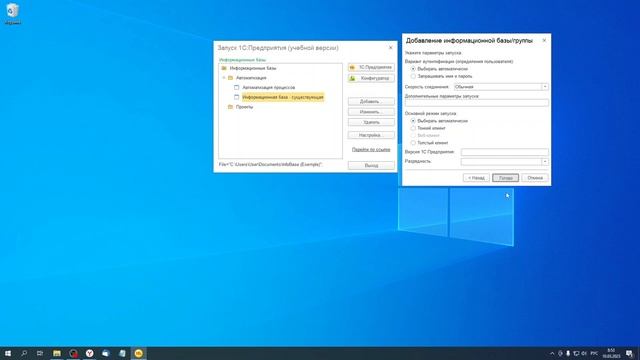Click the tray volume speaker icon

click(x=584, y=353)
